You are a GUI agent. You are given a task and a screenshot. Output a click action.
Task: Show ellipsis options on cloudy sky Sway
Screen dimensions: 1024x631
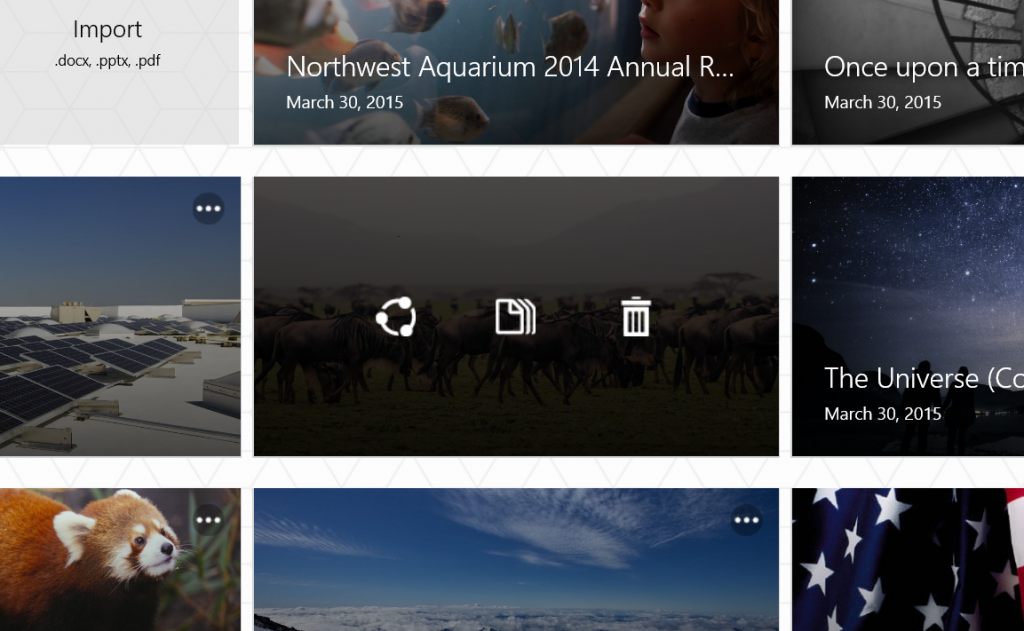(x=746, y=520)
